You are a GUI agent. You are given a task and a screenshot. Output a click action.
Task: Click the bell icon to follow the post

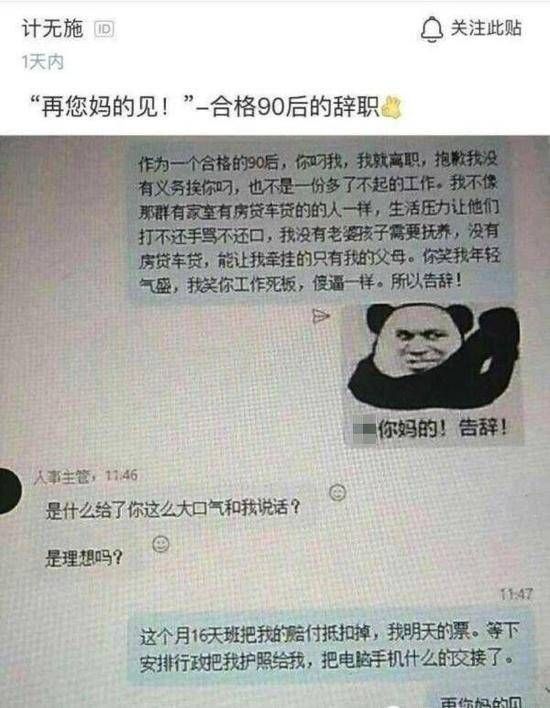(431, 29)
